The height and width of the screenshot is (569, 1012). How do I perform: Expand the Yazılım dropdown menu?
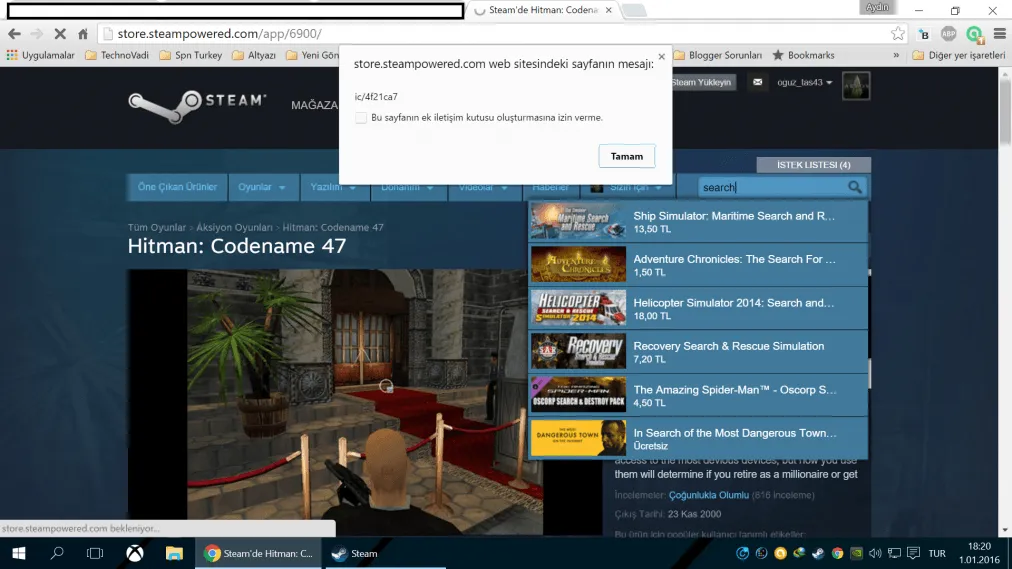[333, 187]
